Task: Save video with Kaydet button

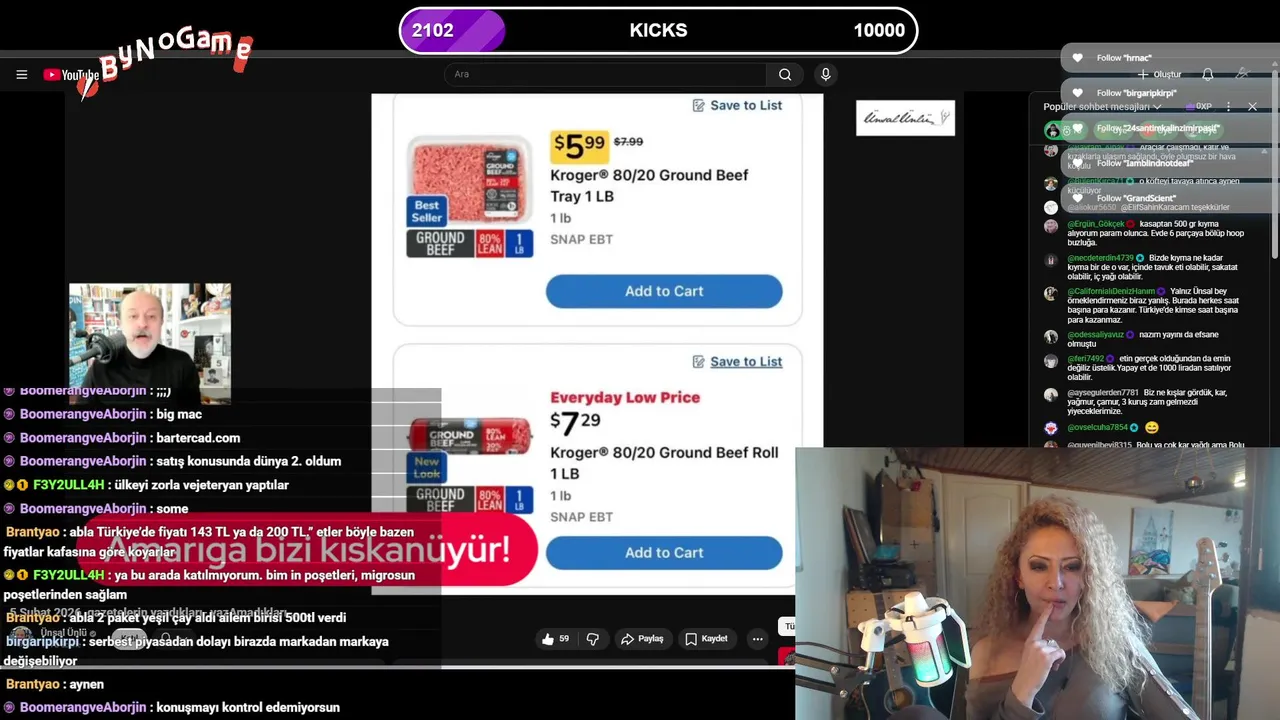Action: click(x=706, y=639)
